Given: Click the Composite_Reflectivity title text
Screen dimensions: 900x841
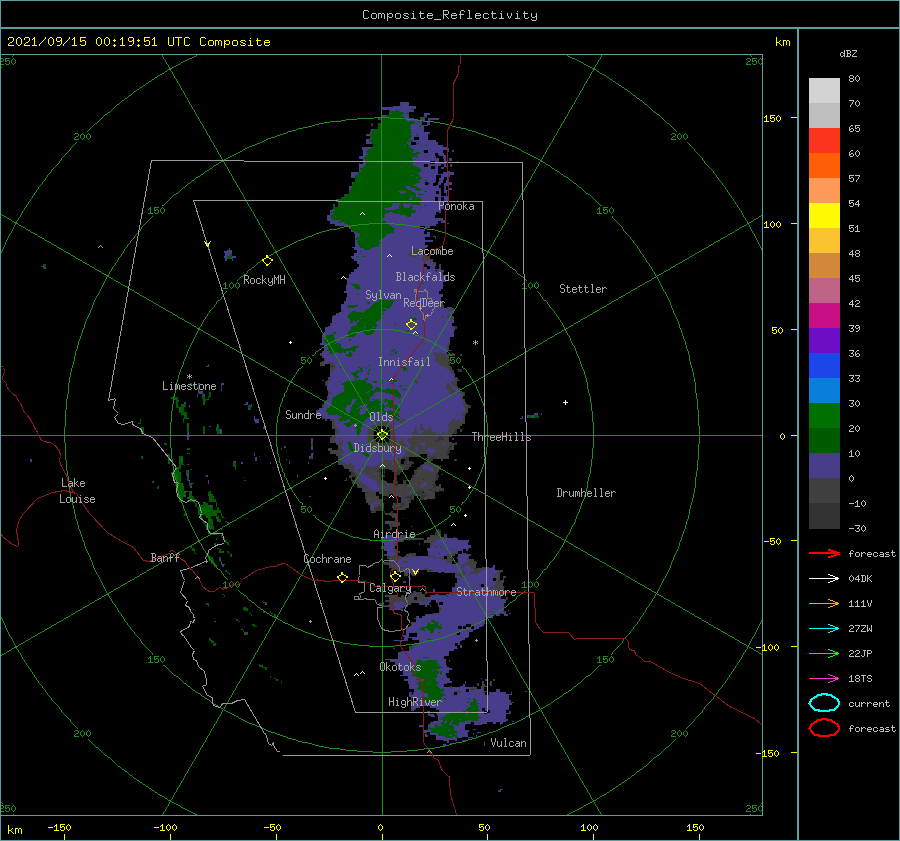Looking at the screenshot, I should tap(449, 15).
